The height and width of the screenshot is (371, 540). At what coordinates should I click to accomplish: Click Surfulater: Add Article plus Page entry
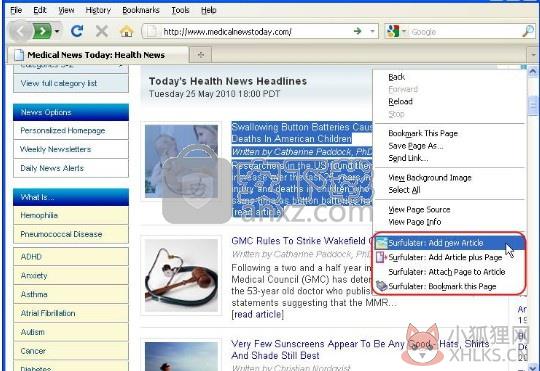[449, 257]
